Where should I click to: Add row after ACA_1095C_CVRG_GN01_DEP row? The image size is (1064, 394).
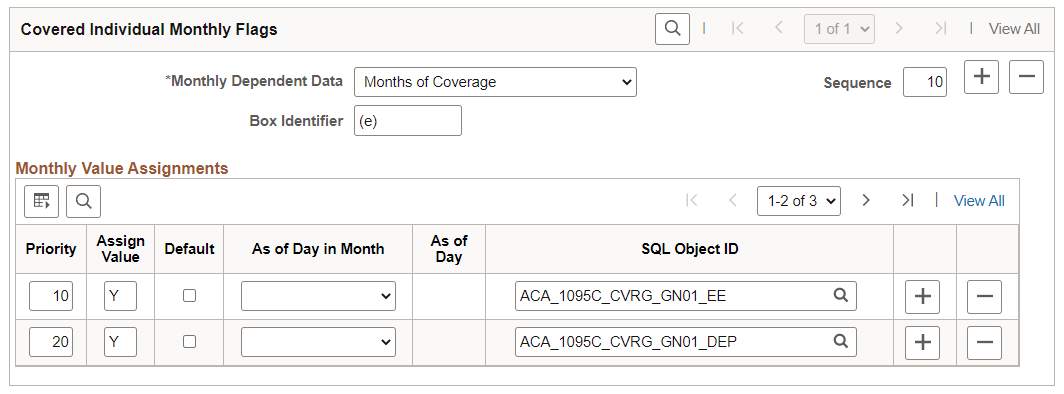pos(922,342)
